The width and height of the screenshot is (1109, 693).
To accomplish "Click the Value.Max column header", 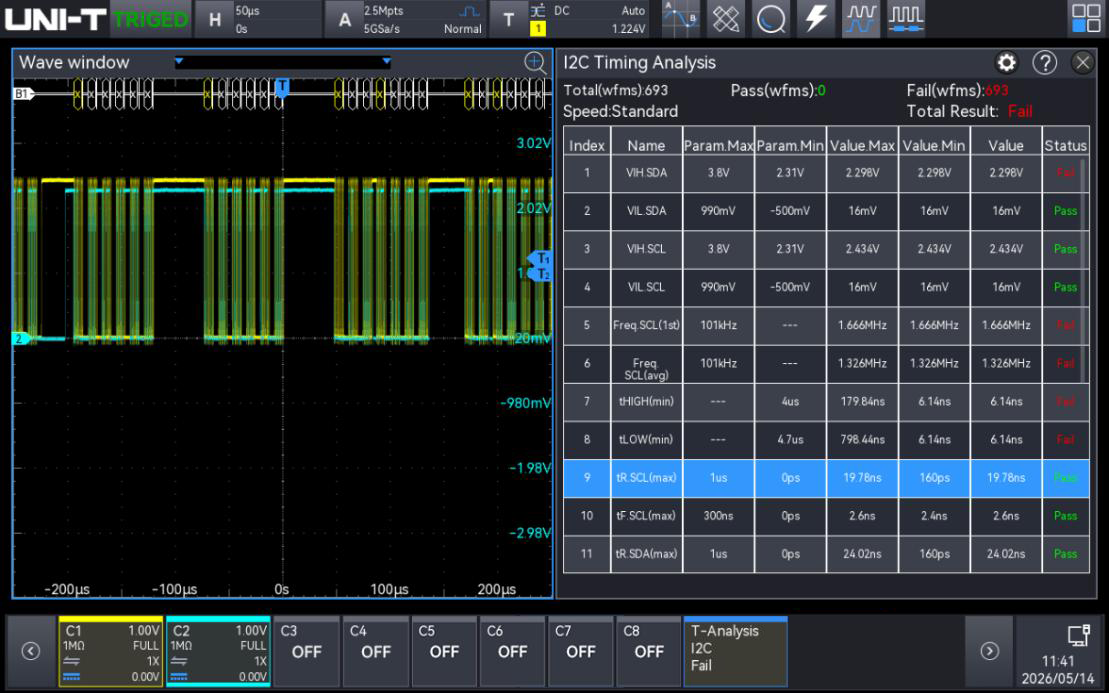I will click(862, 141).
